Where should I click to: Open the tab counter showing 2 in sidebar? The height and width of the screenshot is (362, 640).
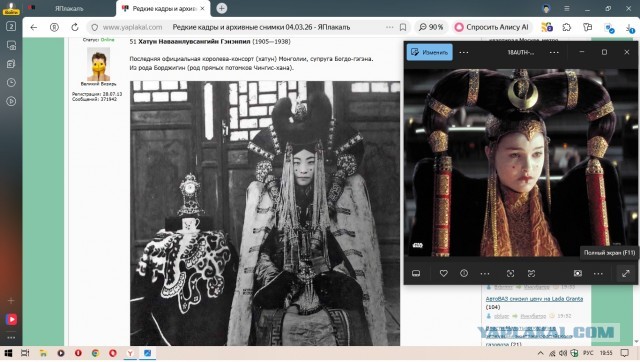tap(11, 27)
